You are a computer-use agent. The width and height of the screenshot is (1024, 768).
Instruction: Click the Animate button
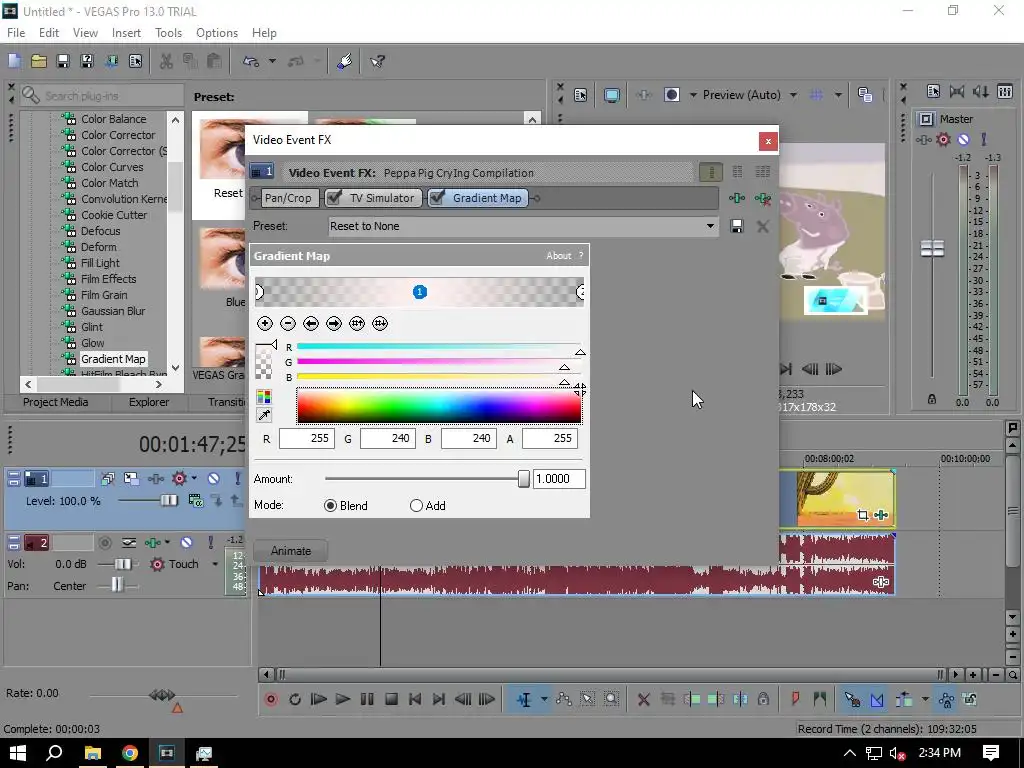(291, 551)
